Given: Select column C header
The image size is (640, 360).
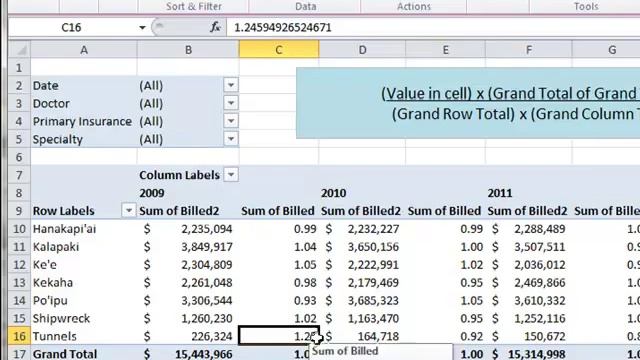Looking at the screenshot, I should (279, 50).
